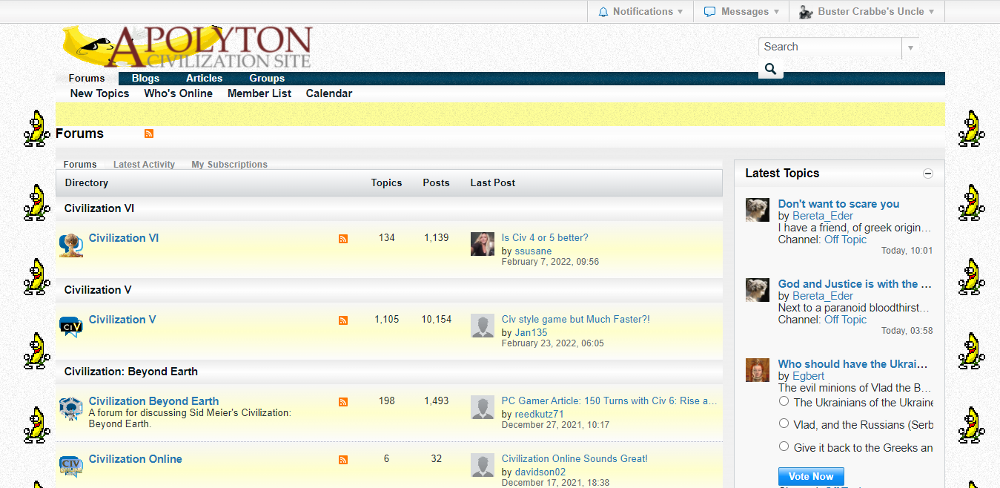Open post Is Civ 4 or 5 better?
Viewport: 1000px width, 488px height.
tap(545, 238)
